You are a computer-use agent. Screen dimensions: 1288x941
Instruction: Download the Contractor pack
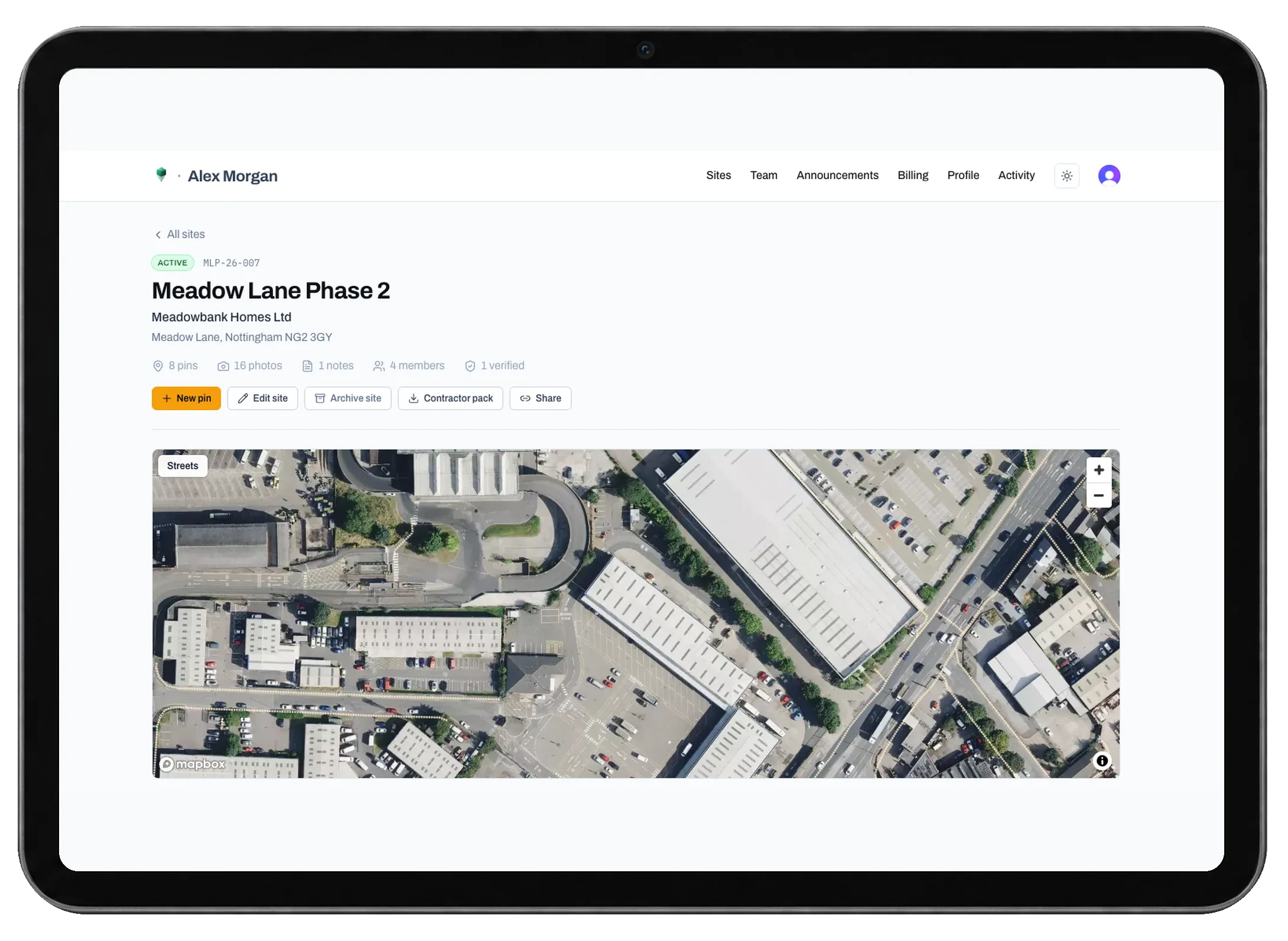pyautogui.click(x=450, y=398)
